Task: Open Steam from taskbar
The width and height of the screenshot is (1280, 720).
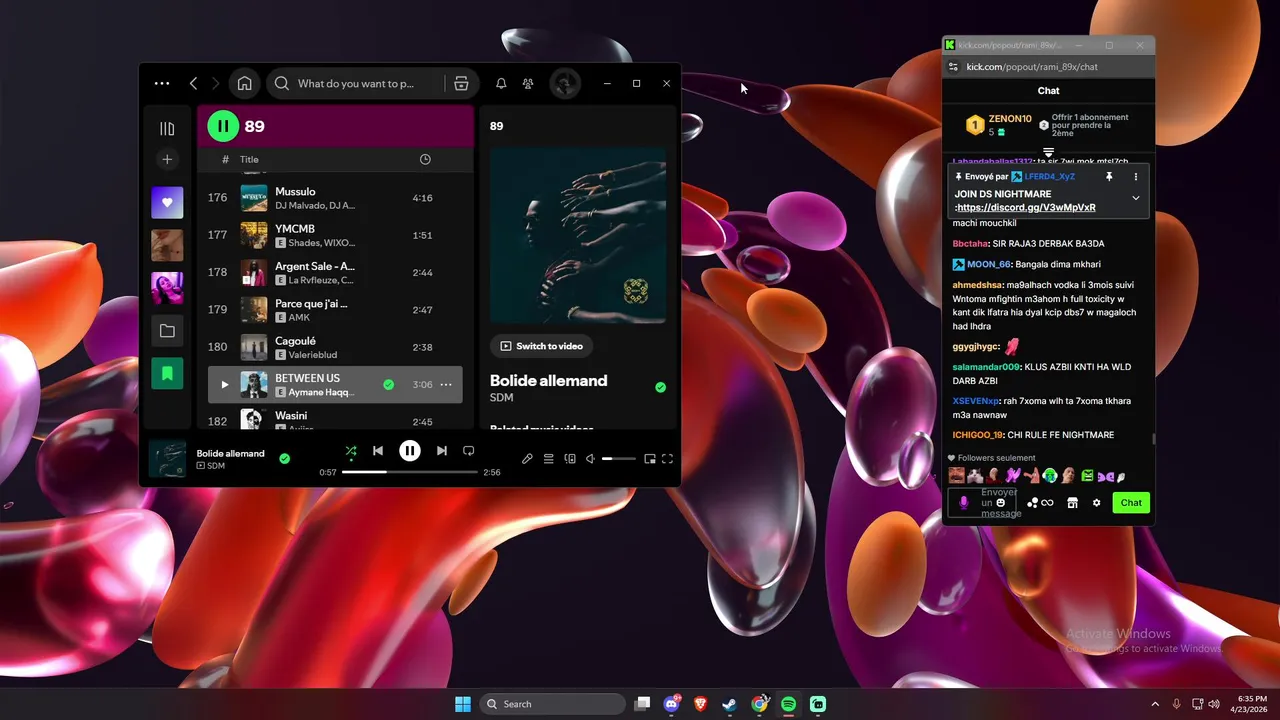Action: [730, 704]
